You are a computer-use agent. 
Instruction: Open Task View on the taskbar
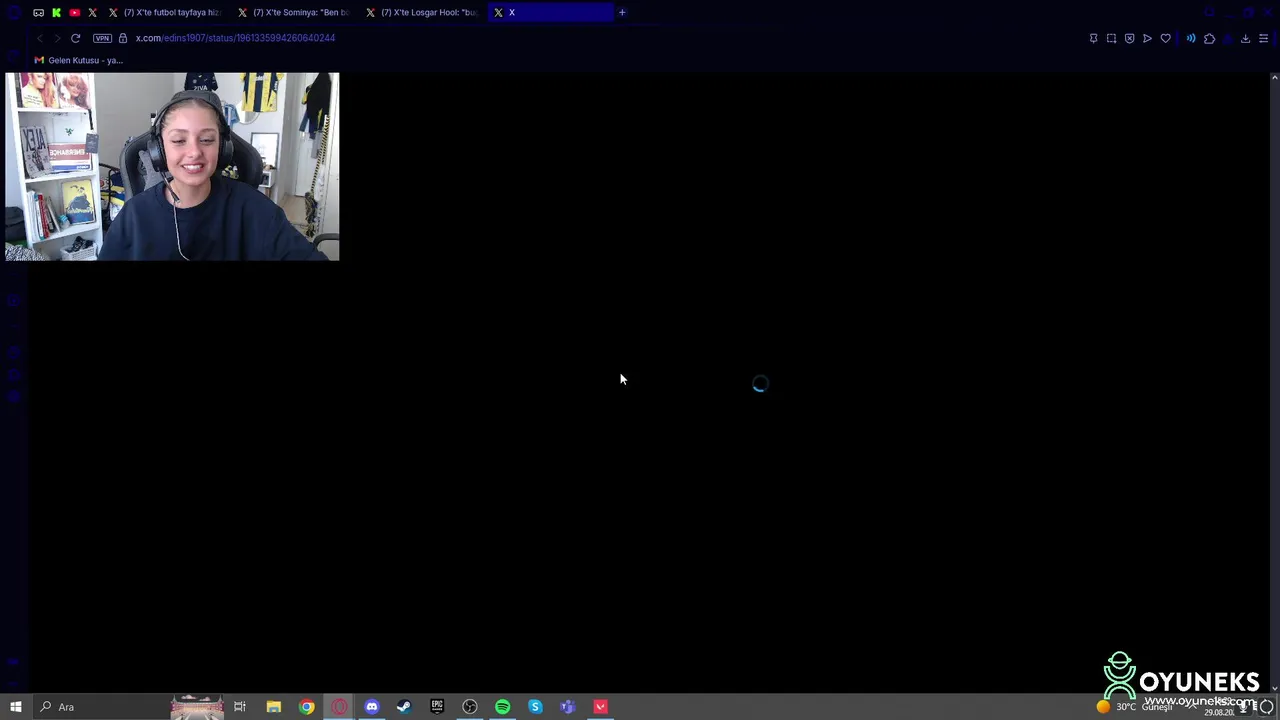[240, 707]
